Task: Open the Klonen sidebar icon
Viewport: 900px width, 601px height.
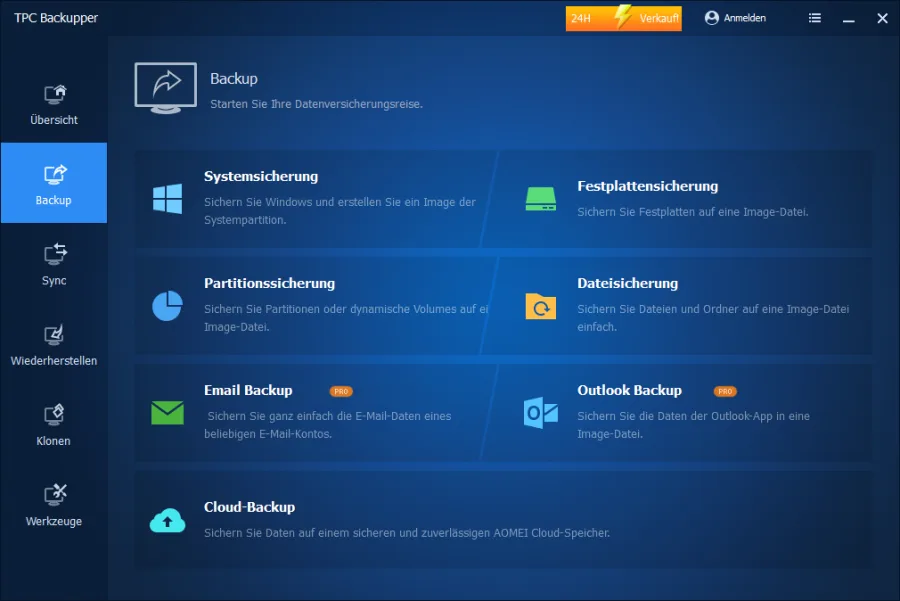Action: (x=55, y=415)
